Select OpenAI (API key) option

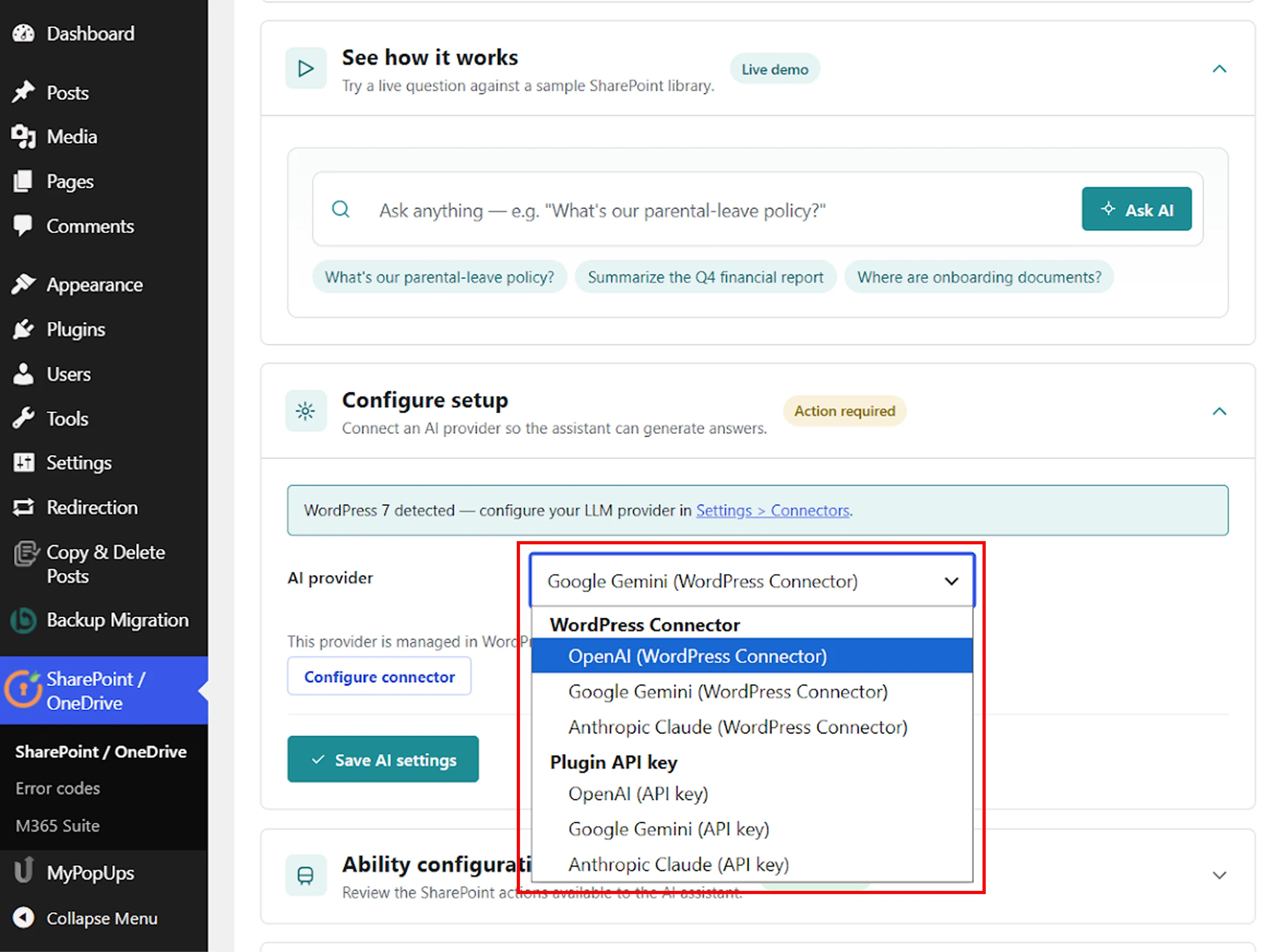pyautogui.click(x=752, y=794)
